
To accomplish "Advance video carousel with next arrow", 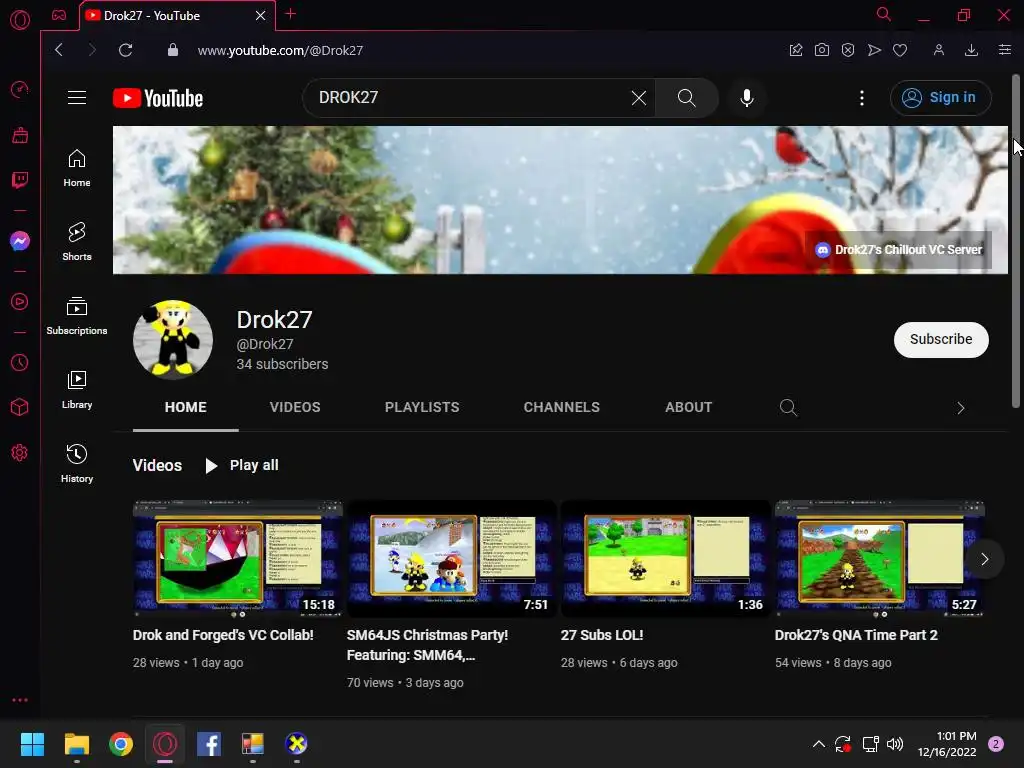I will click(x=984, y=559).
